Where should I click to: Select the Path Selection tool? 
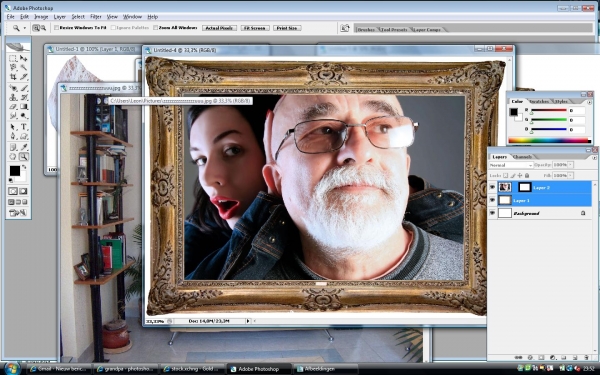(13, 127)
